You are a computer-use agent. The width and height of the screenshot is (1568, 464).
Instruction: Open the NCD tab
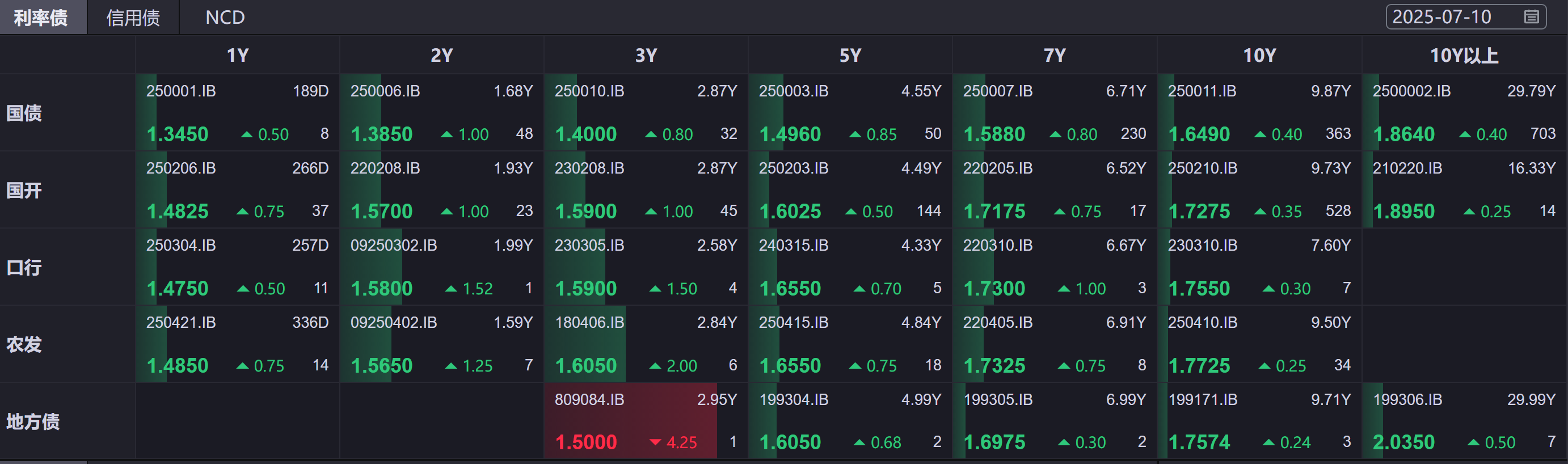(225, 18)
